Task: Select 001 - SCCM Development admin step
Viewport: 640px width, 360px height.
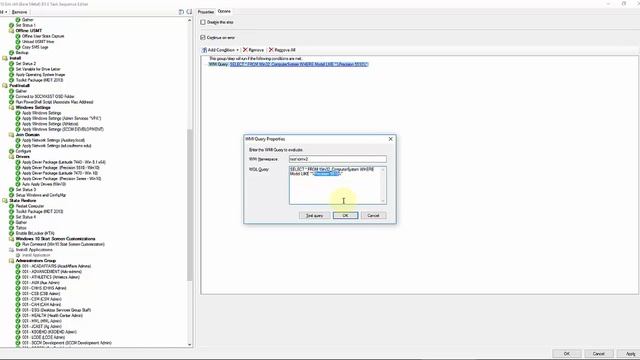Action: 67,343
